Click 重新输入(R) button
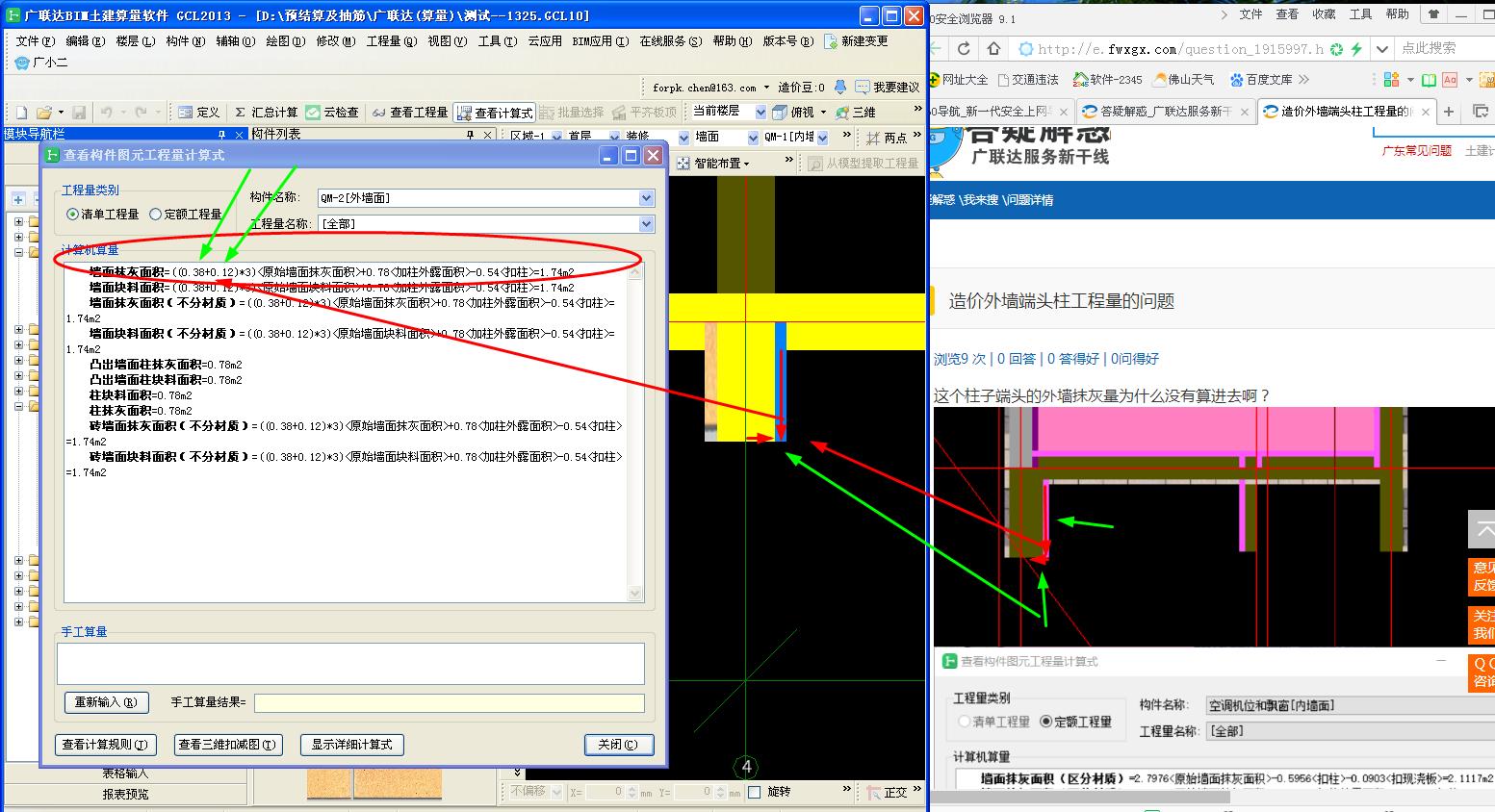 (106, 702)
